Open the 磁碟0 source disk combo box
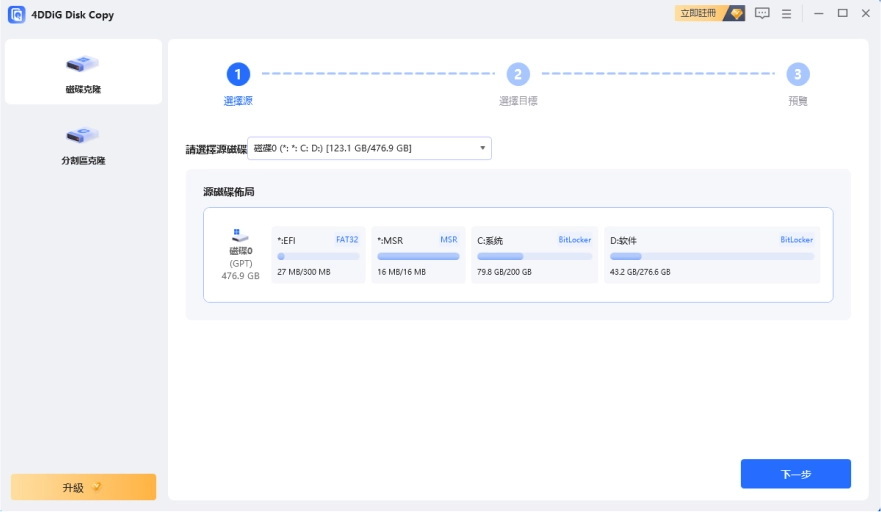Viewport: 881px width, 512px height. coord(368,148)
